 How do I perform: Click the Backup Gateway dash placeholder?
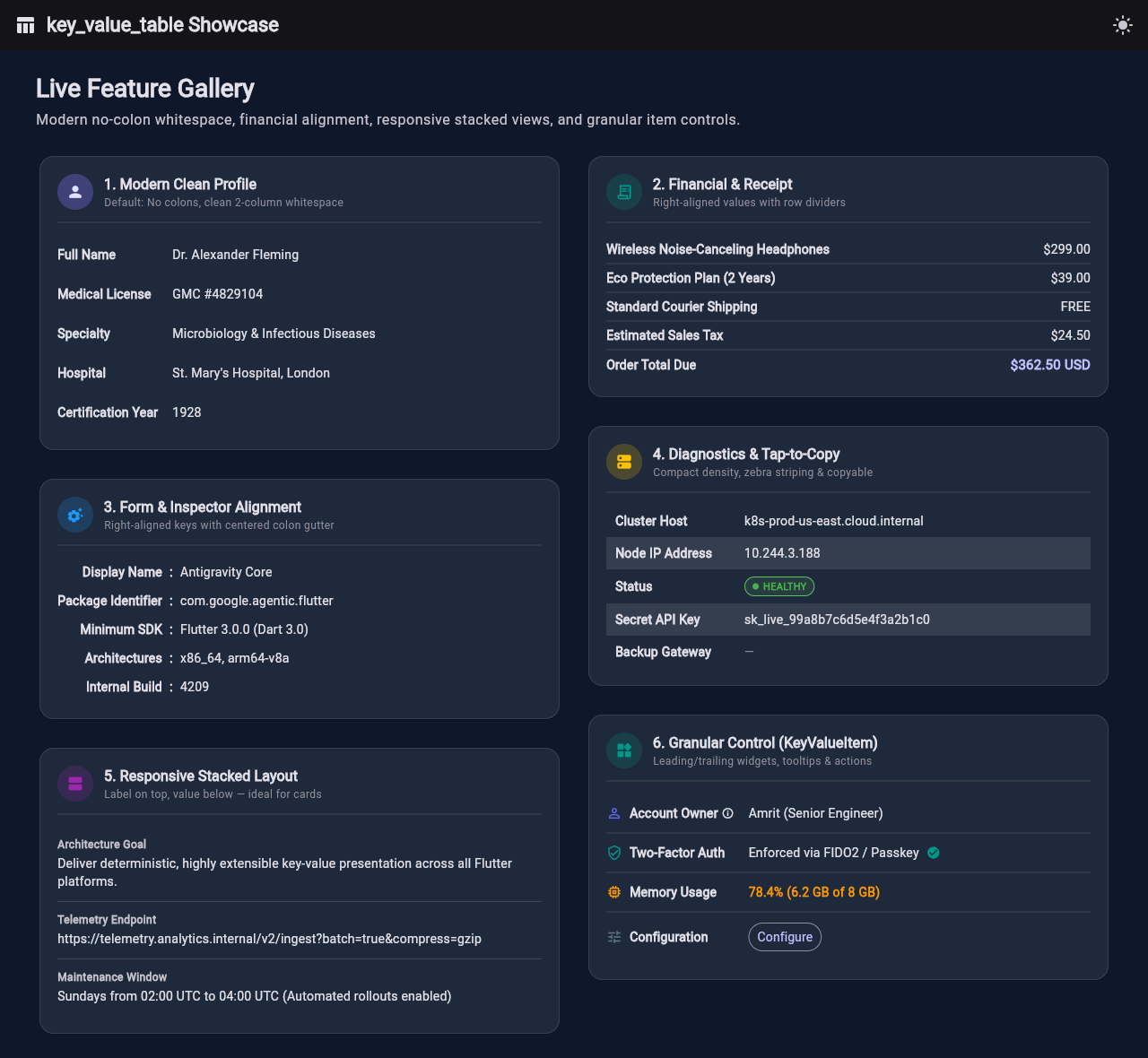click(x=749, y=652)
